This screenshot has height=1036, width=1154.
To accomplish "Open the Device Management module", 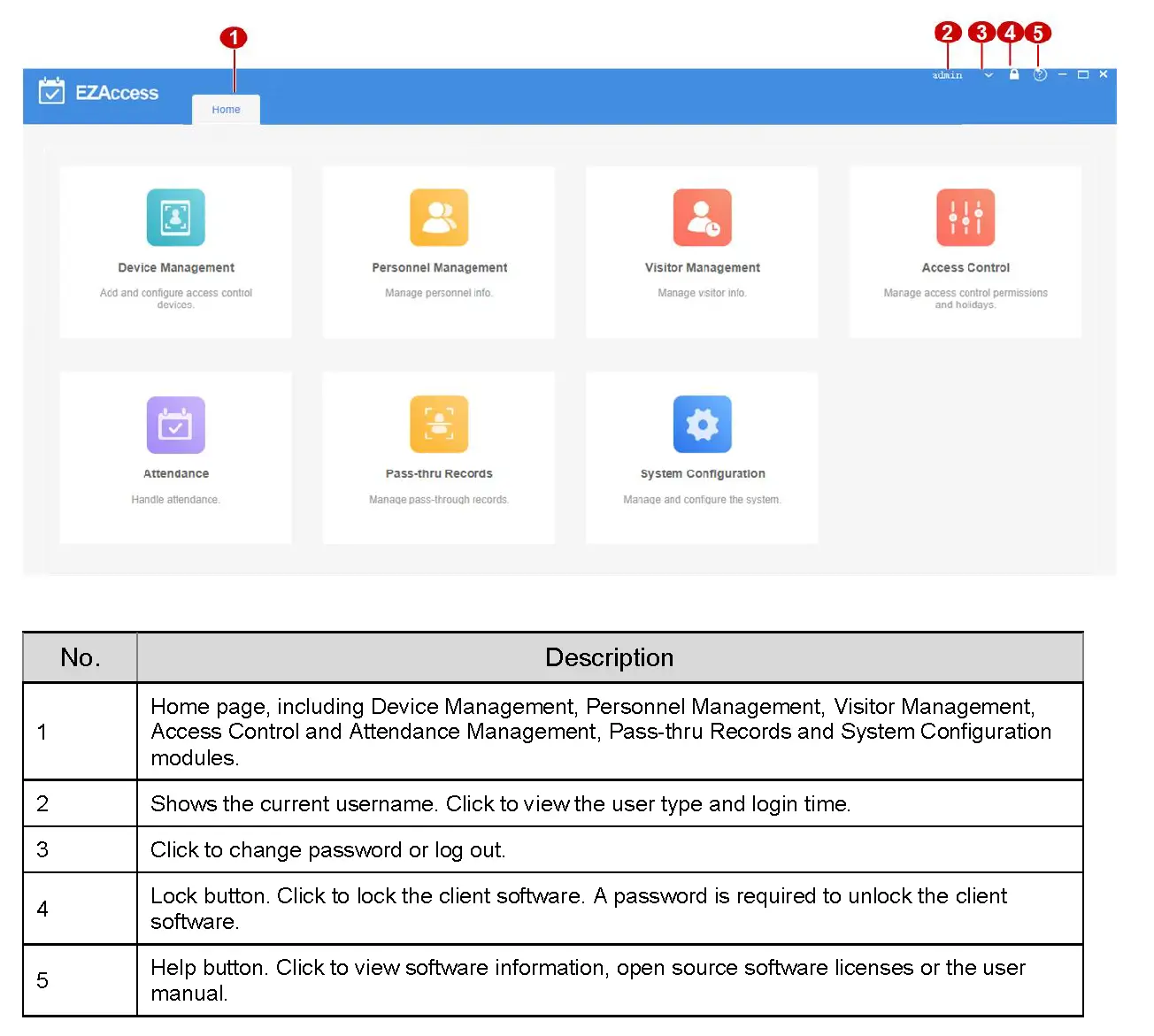I will point(175,252).
